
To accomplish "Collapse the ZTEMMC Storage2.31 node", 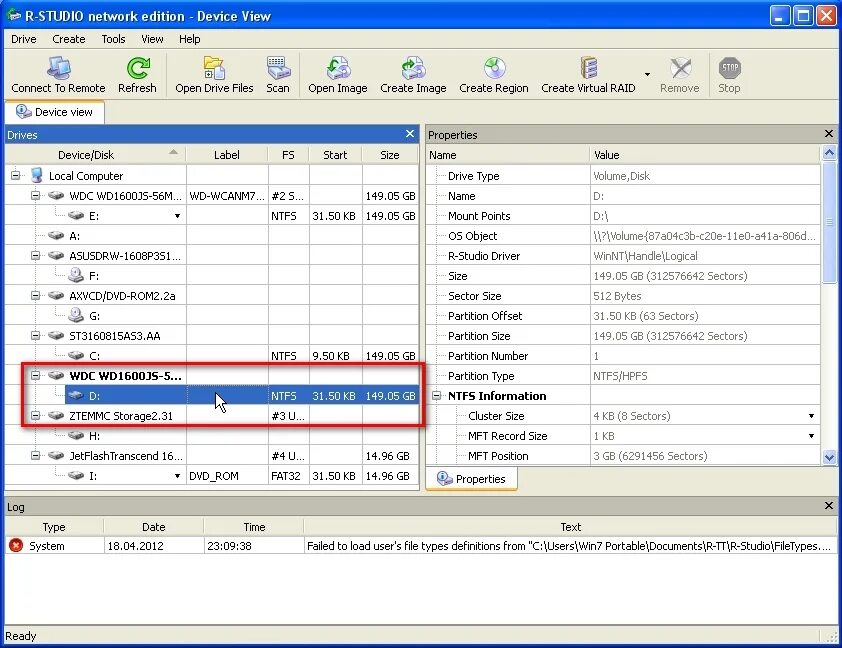I will [x=35, y=416].
